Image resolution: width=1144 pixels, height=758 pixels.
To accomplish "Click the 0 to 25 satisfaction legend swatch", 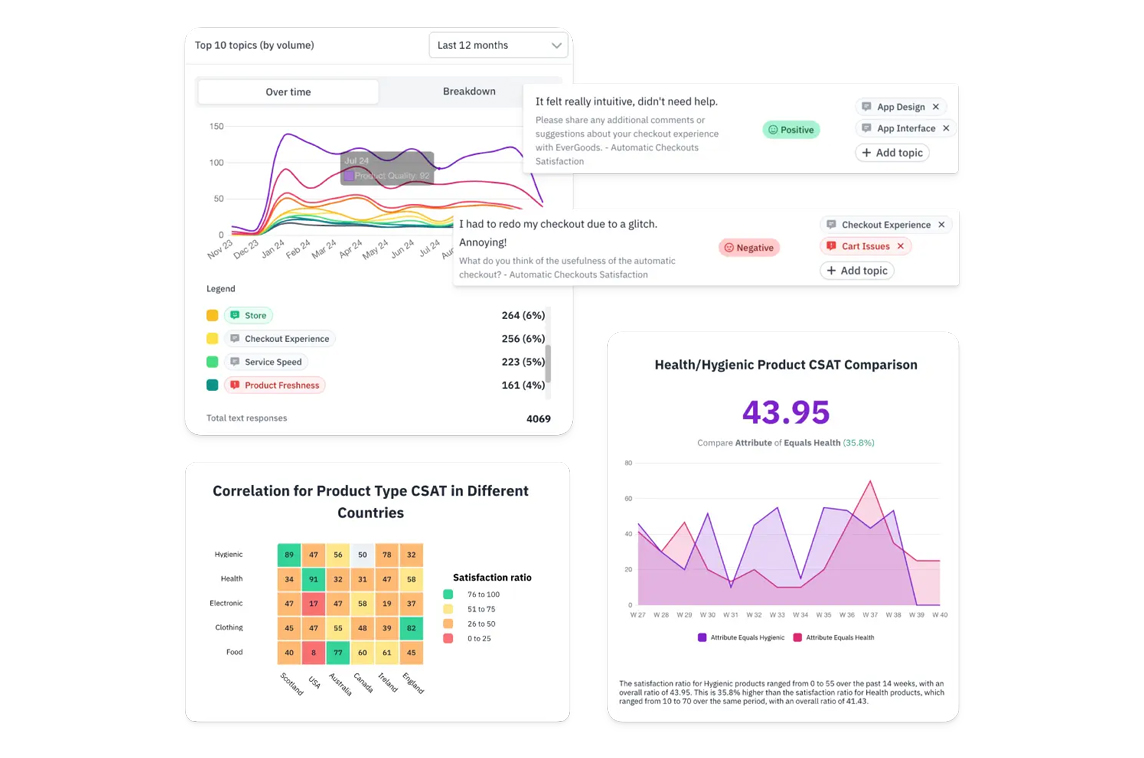I will coord(448,638).
